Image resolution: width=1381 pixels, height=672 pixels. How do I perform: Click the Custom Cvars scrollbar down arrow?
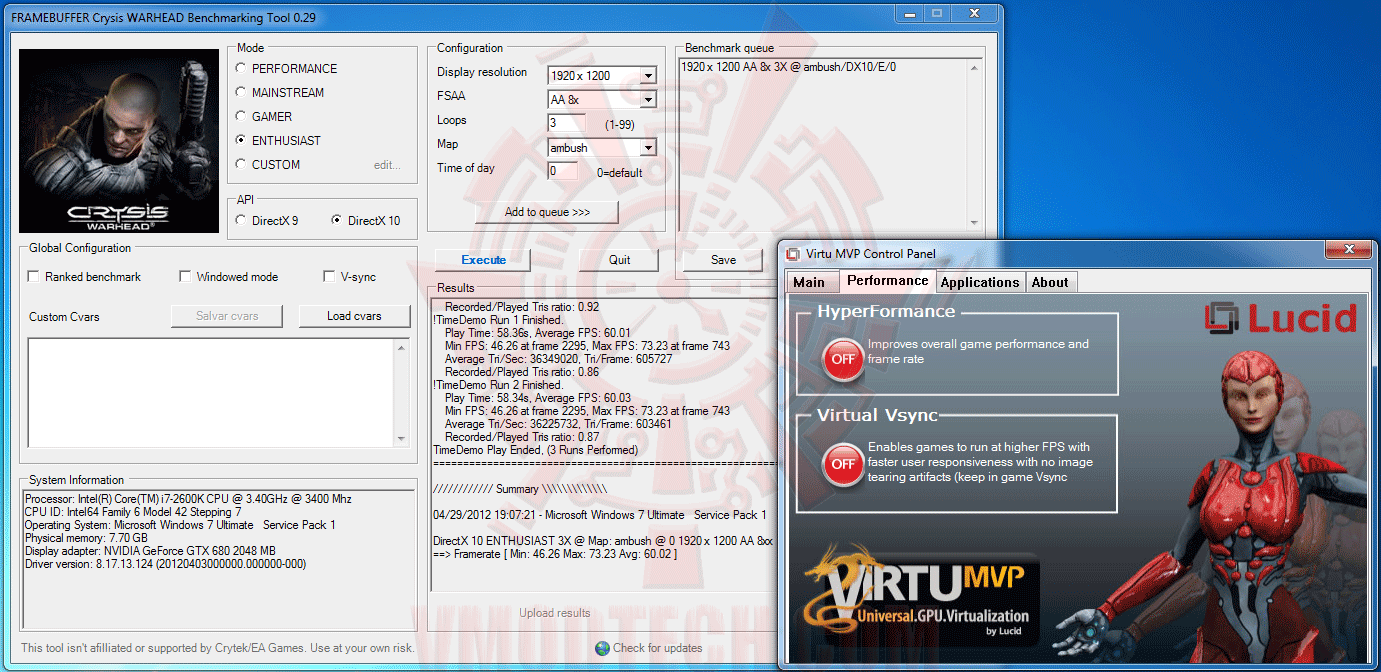pyautogui.click(x=402, y=438)
